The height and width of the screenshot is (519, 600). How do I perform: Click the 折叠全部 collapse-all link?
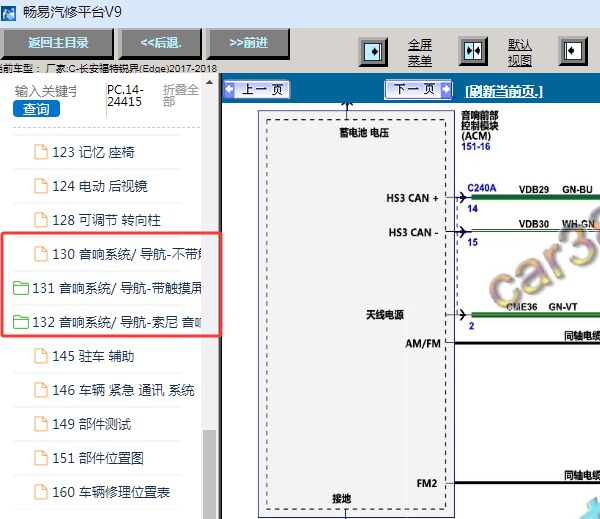pyautogui.click(x=181, y=96)
